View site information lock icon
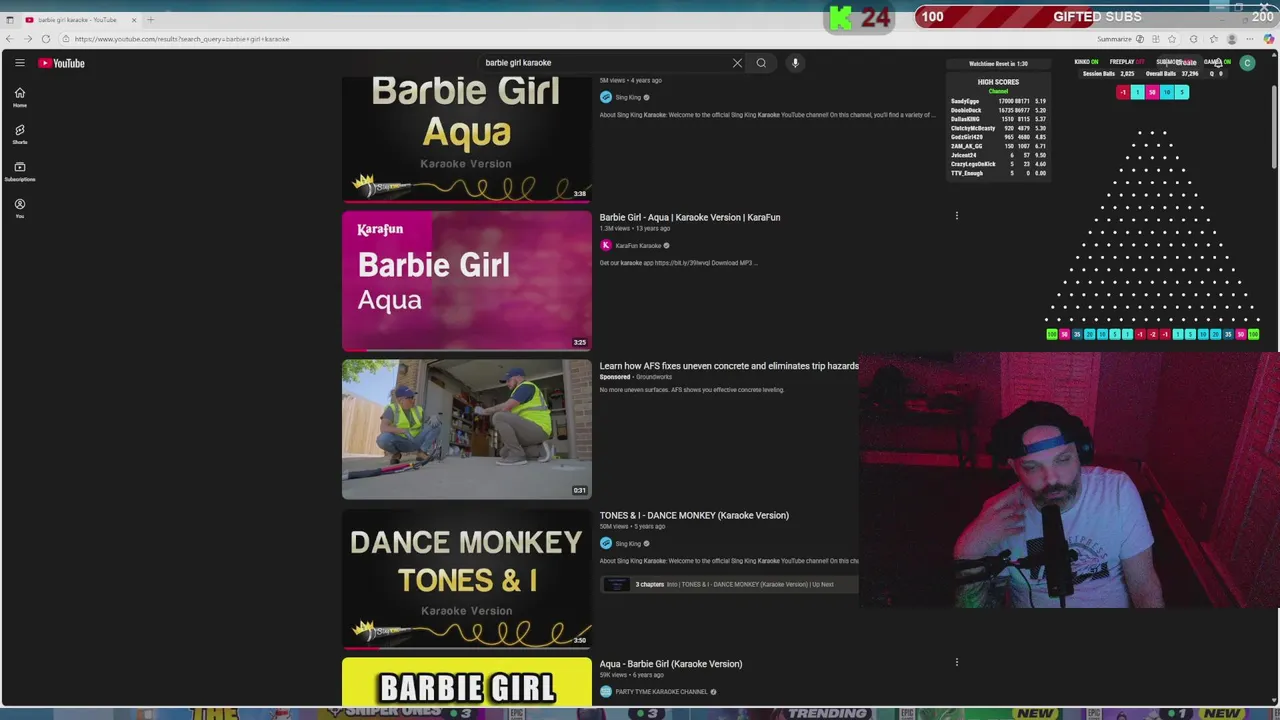This screenshot has height=720, width=1280. (65, 39)
